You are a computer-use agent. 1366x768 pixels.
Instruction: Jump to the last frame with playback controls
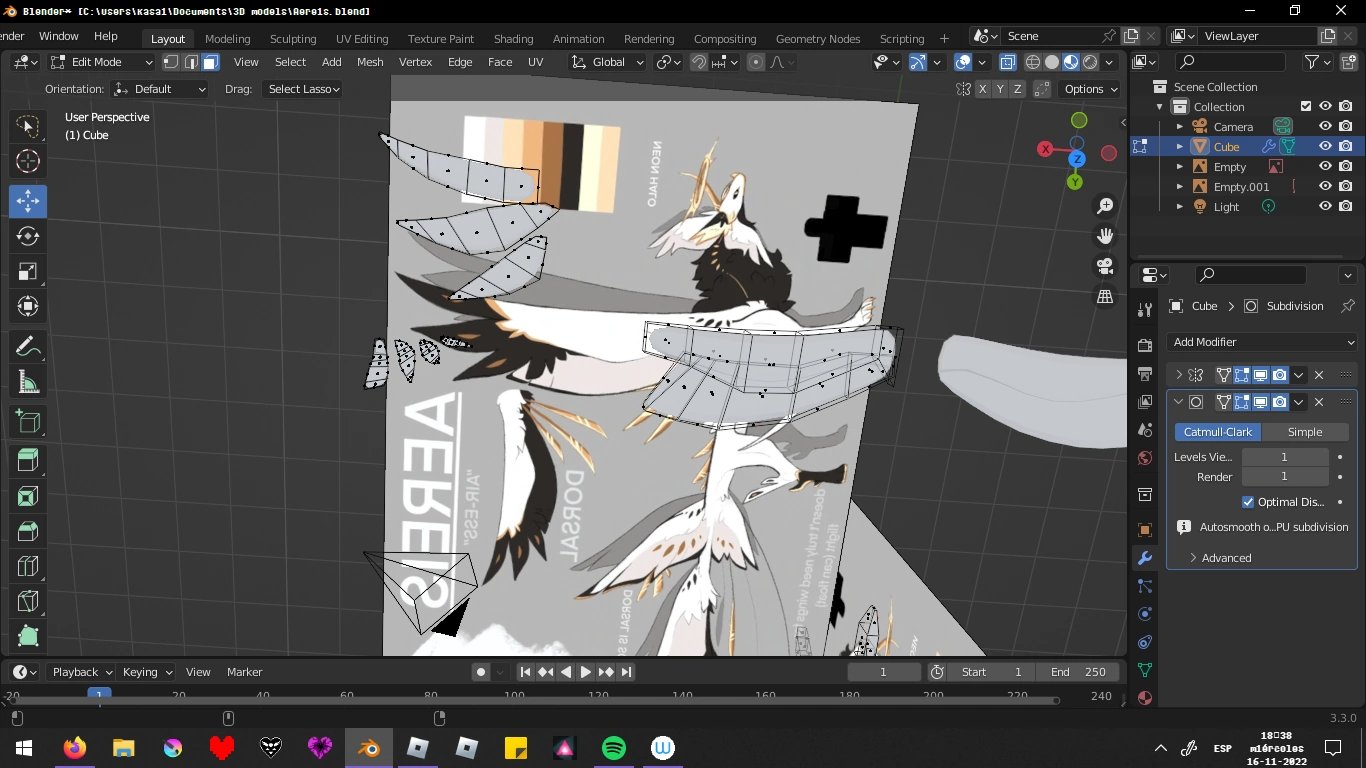click(x=626, y=671)
